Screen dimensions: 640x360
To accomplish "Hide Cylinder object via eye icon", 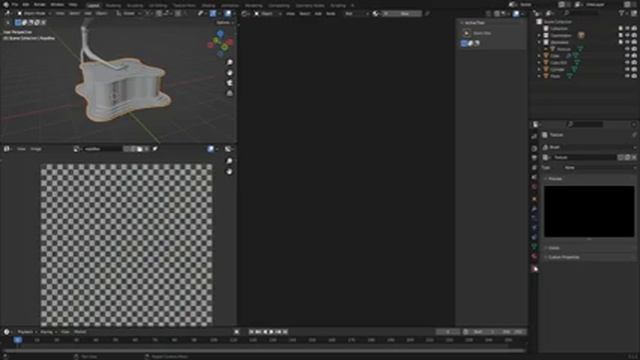I will pos(627,69).
